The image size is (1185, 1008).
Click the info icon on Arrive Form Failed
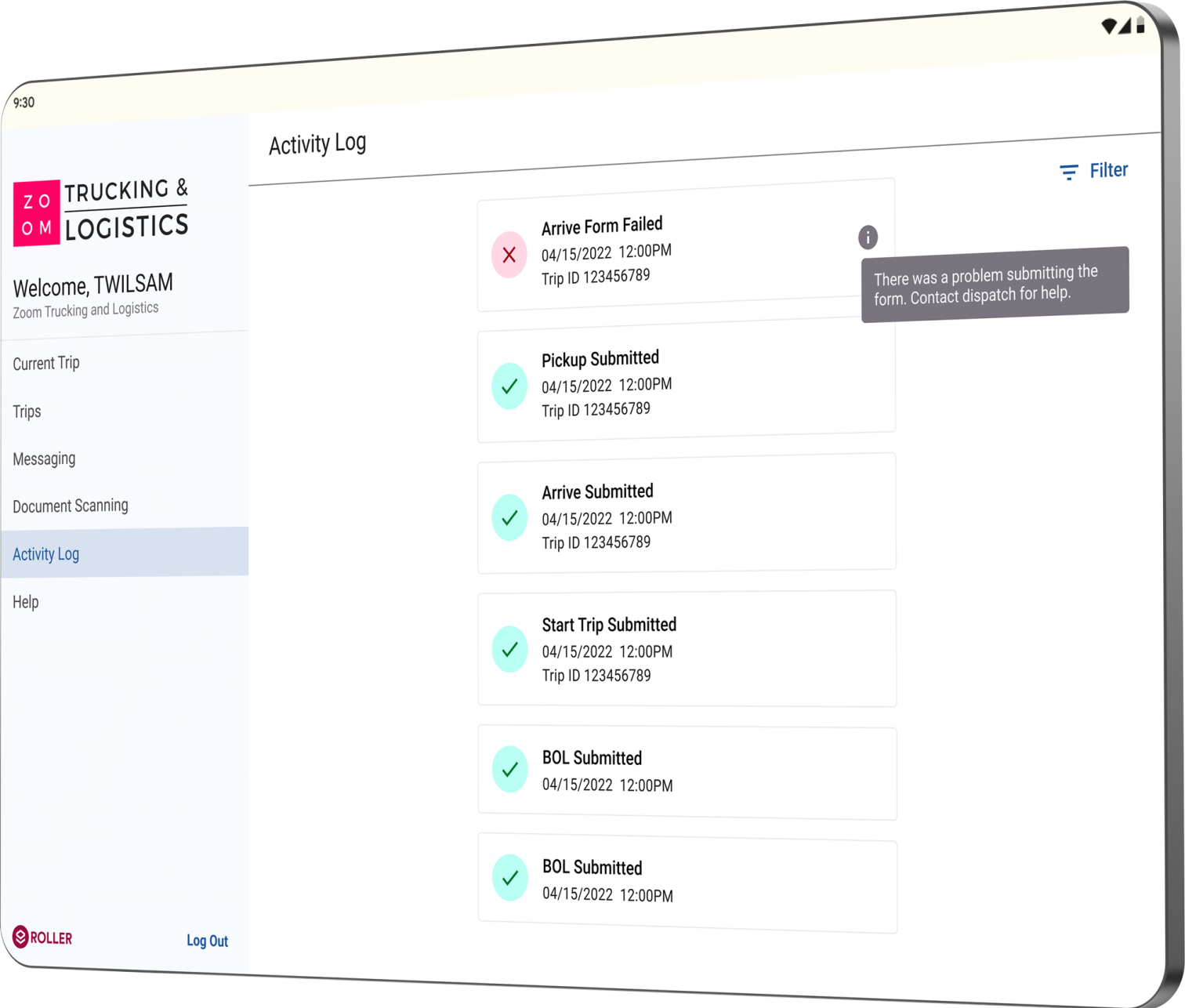(x=868, y=237)
